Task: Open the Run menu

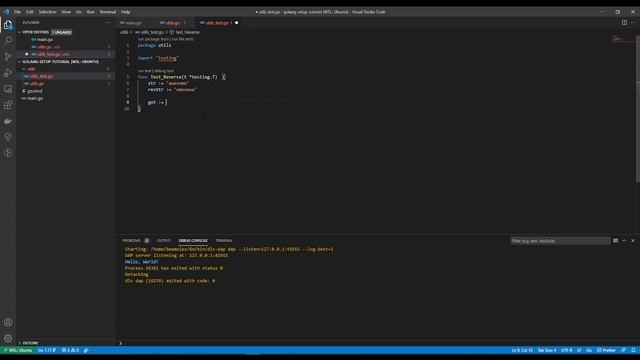Action: point(91,12)
